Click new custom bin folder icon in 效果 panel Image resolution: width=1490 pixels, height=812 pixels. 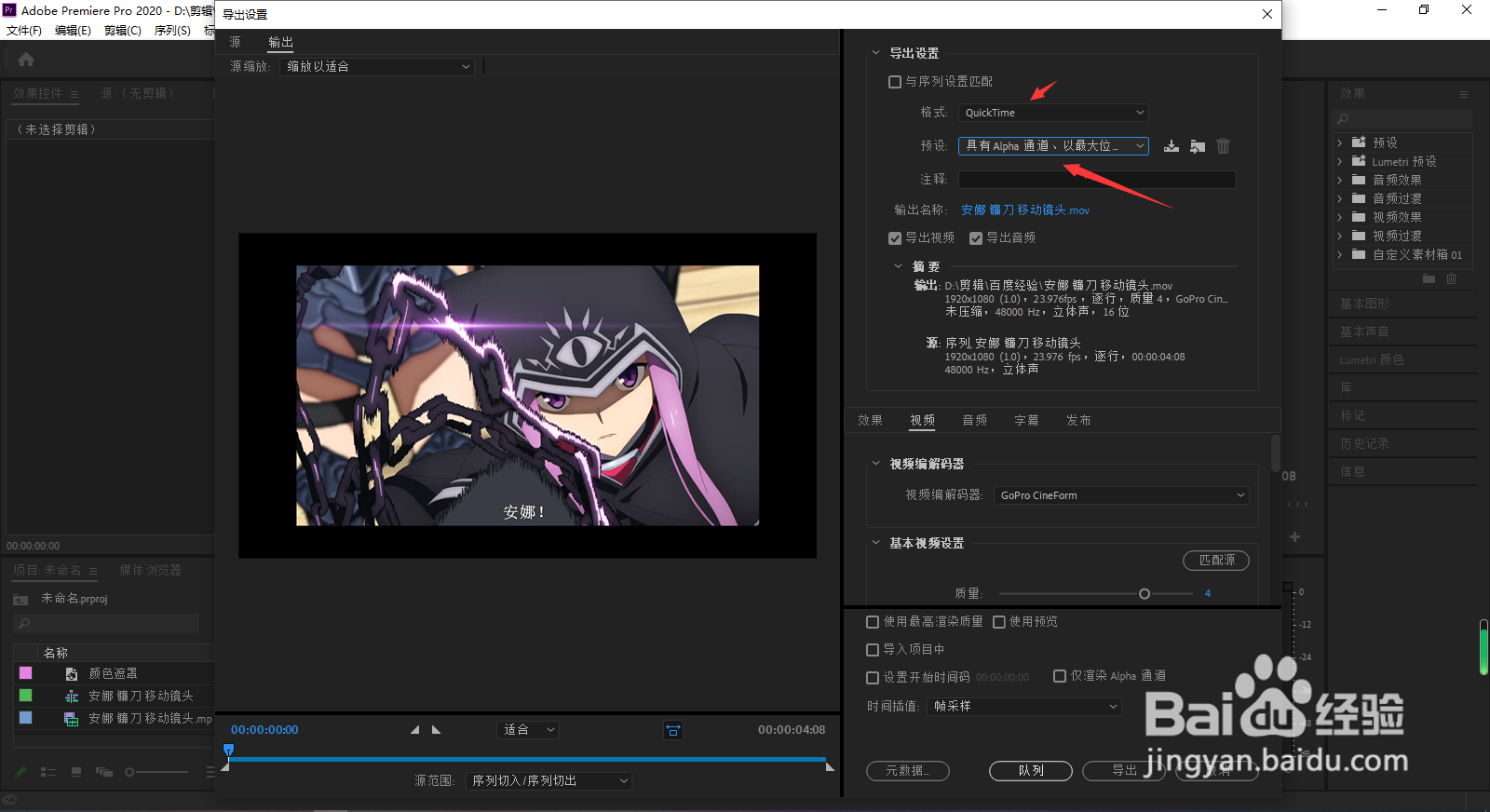click(1429, 278)
